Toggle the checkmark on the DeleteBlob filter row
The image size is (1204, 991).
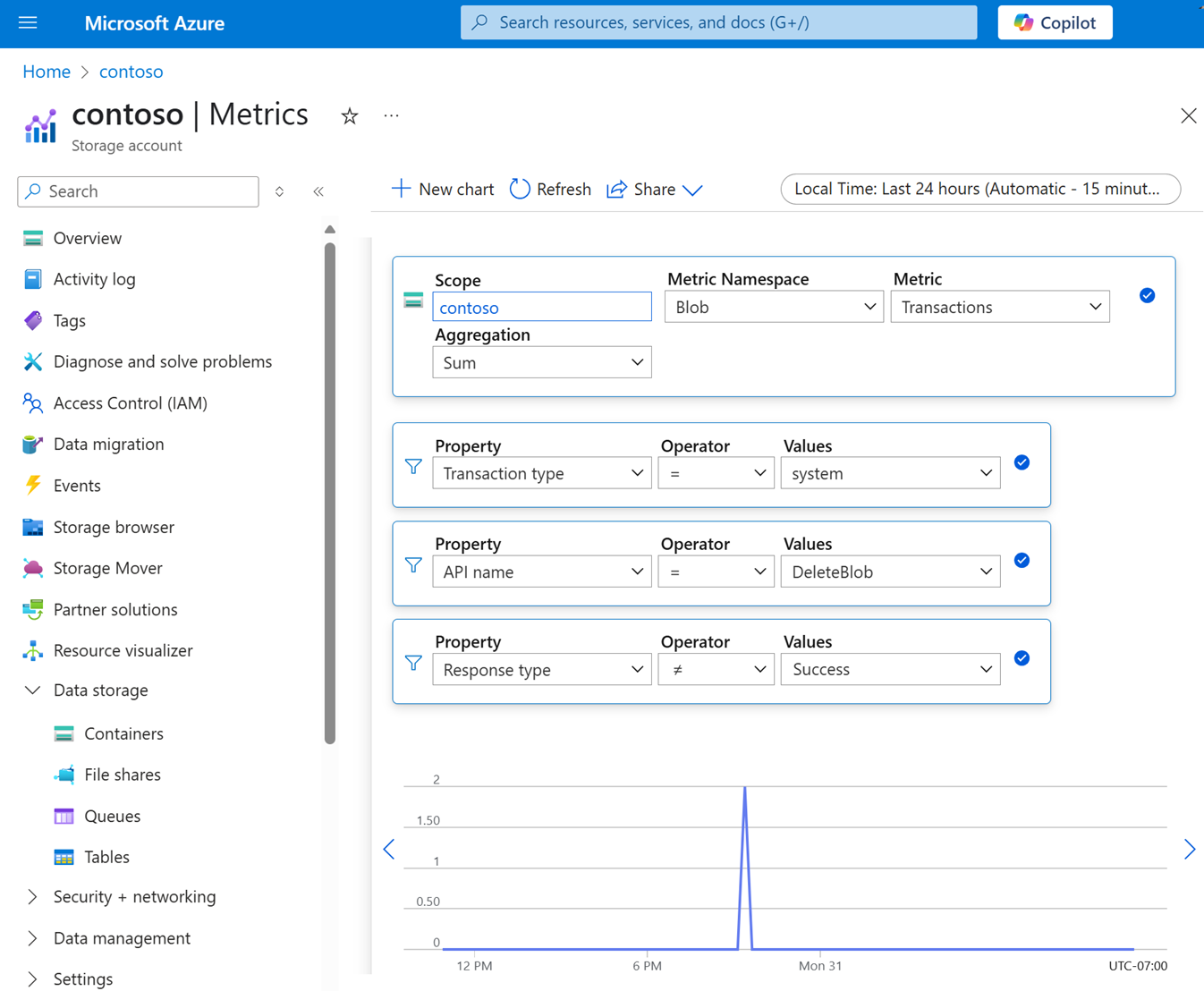1022,560
